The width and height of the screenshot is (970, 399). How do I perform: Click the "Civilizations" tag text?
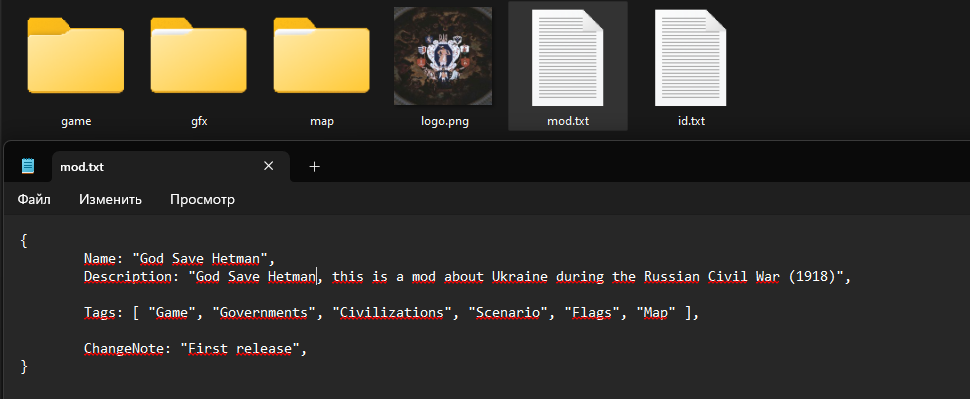(392, 313)
